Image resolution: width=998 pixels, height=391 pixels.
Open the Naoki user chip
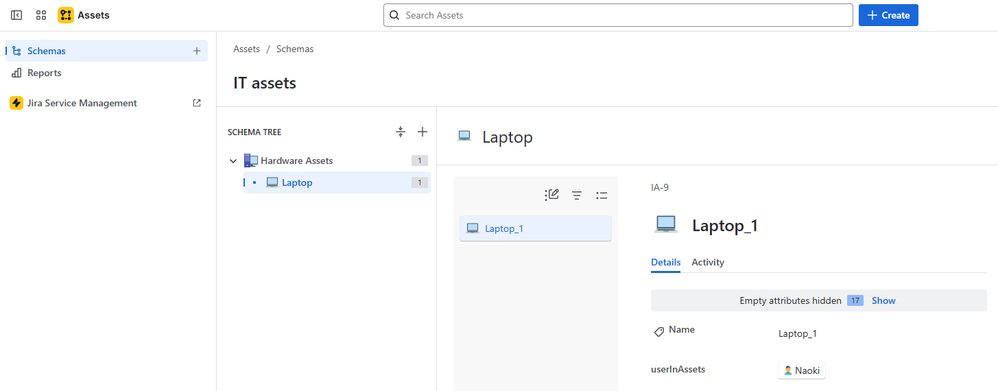(x=801, y=371)
